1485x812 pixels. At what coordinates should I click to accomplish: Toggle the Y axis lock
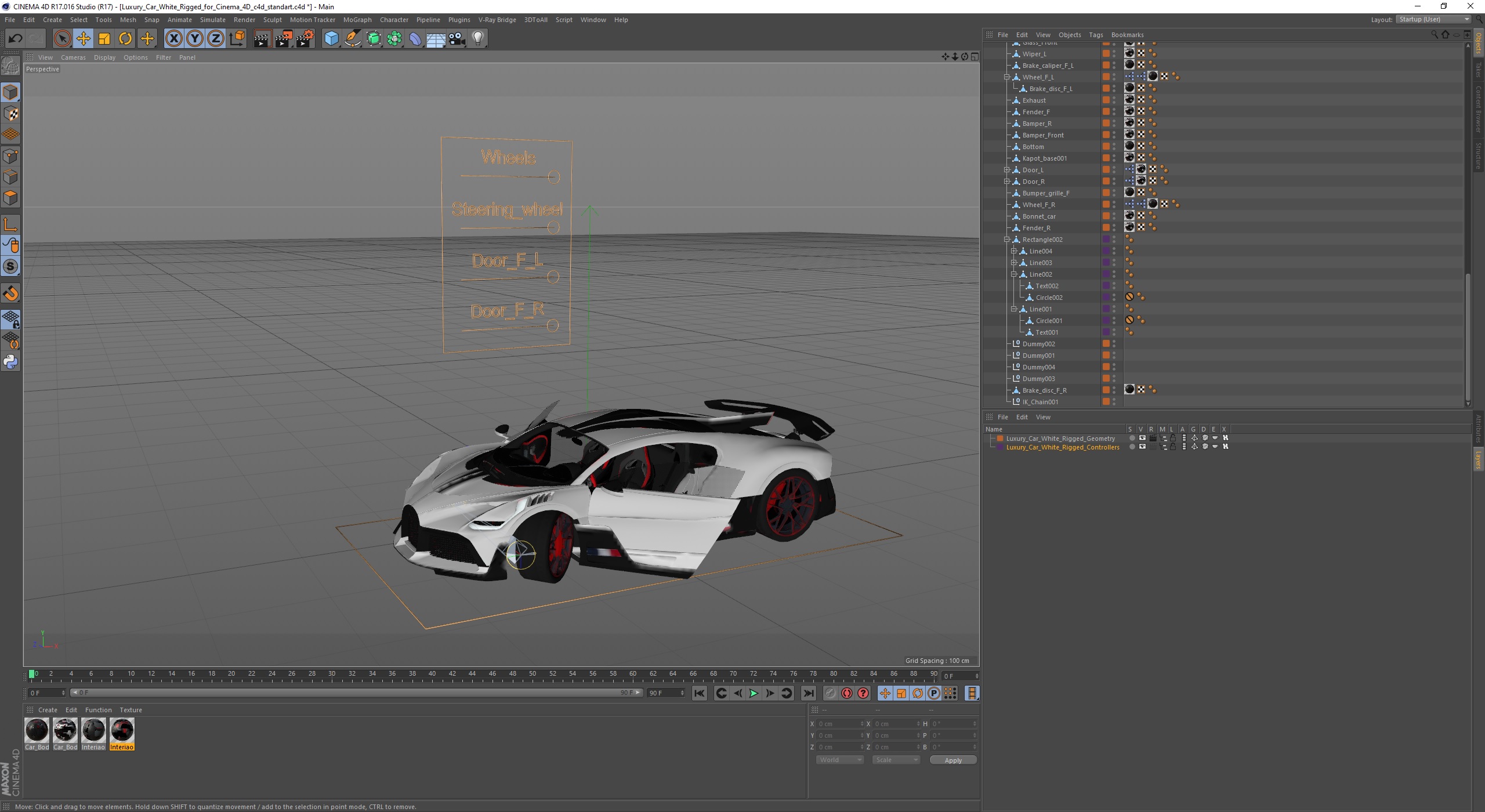click(x=195, y=39)
